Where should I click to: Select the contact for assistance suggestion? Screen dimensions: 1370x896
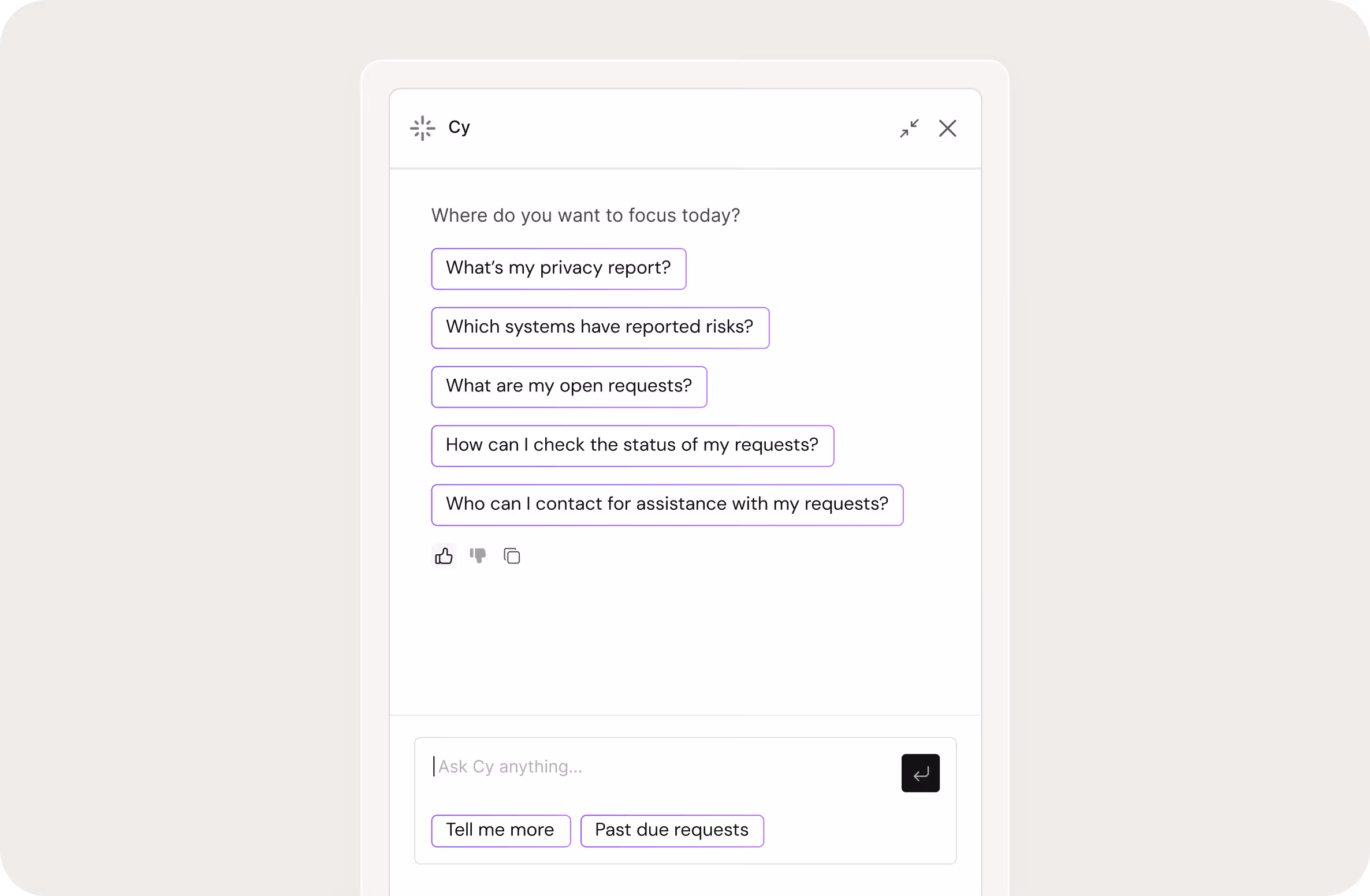point(667,505)
